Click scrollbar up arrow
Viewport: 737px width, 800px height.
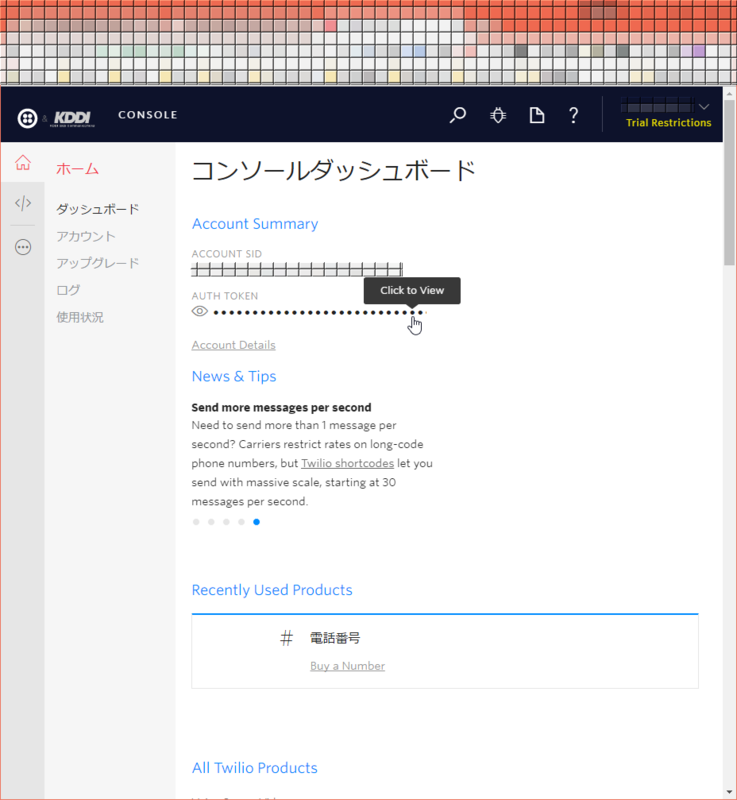coord(730,94)
